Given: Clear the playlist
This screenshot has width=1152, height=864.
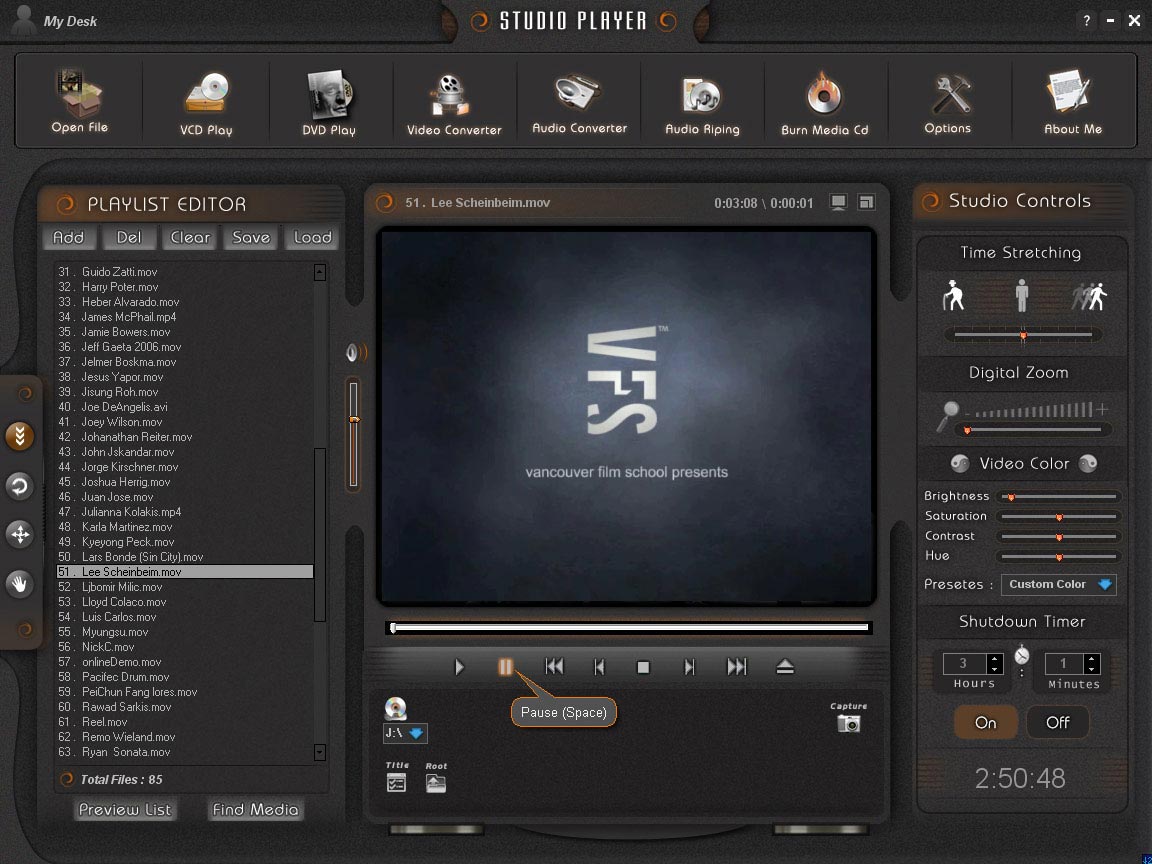Looking at the screenshot, I should [190, 237].
